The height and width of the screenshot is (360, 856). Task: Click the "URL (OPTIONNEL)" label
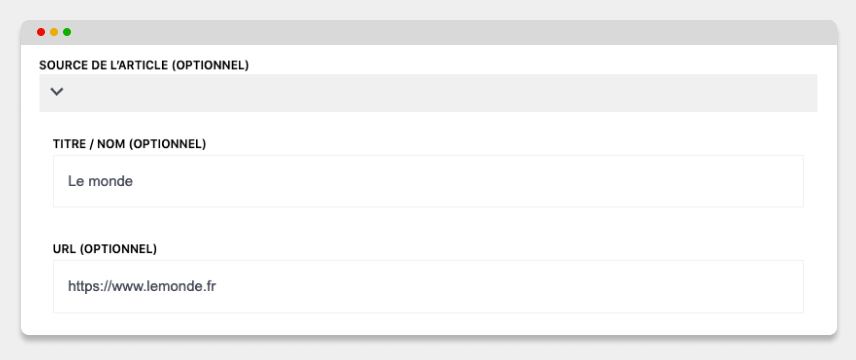tap(105, 249)
